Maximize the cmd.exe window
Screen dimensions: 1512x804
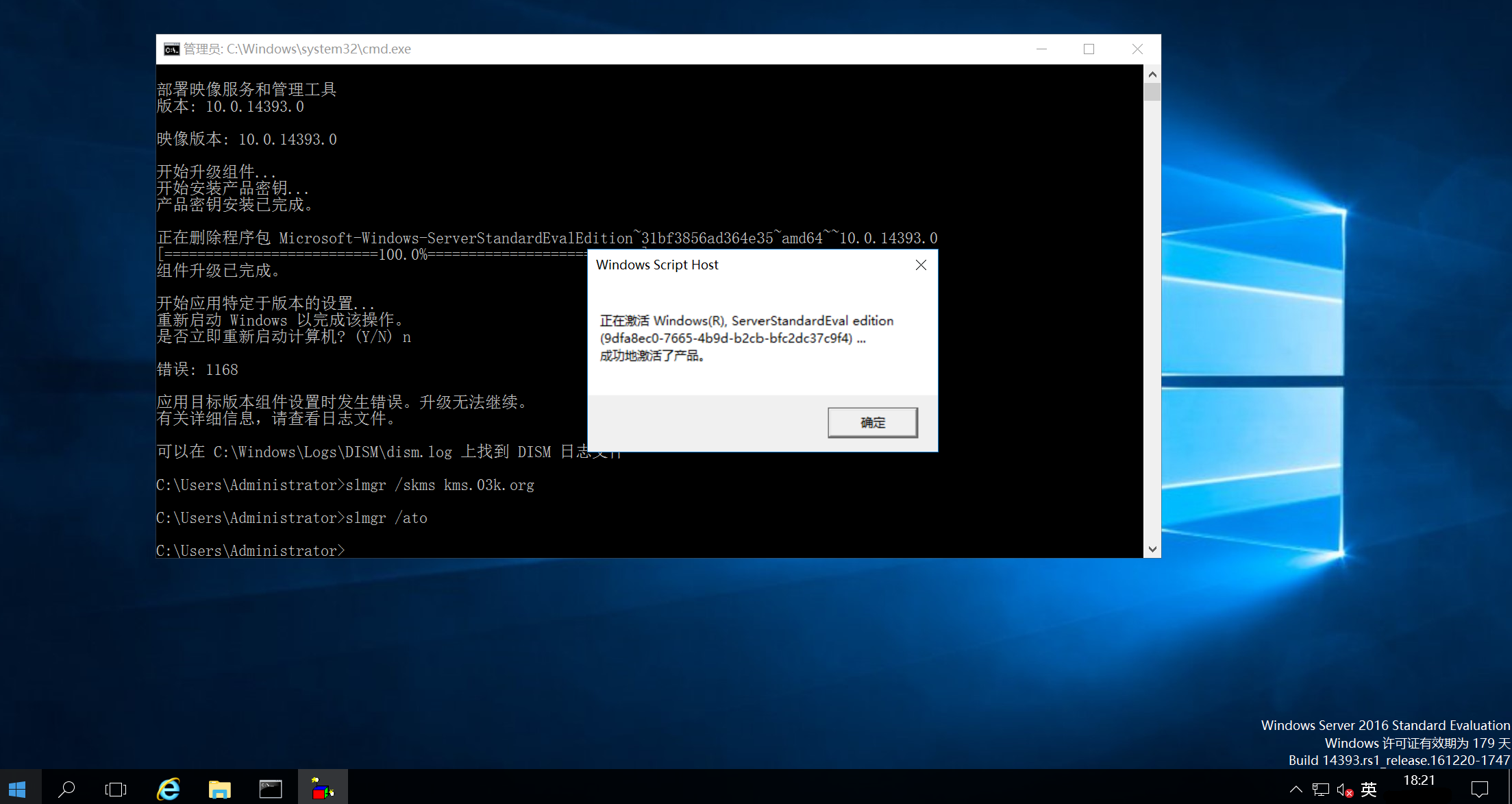1089,49
